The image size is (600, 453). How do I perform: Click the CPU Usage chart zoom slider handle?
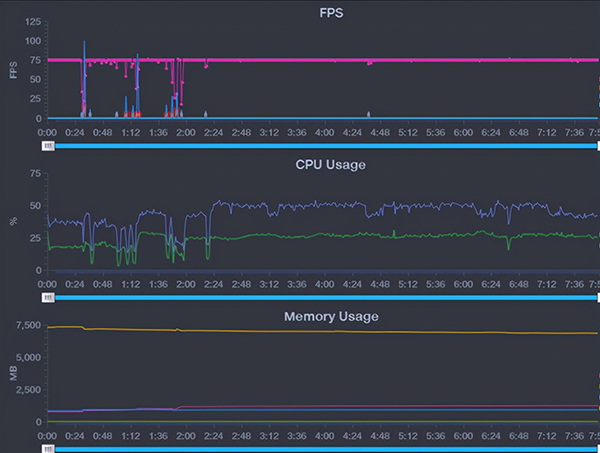(47, 297)
